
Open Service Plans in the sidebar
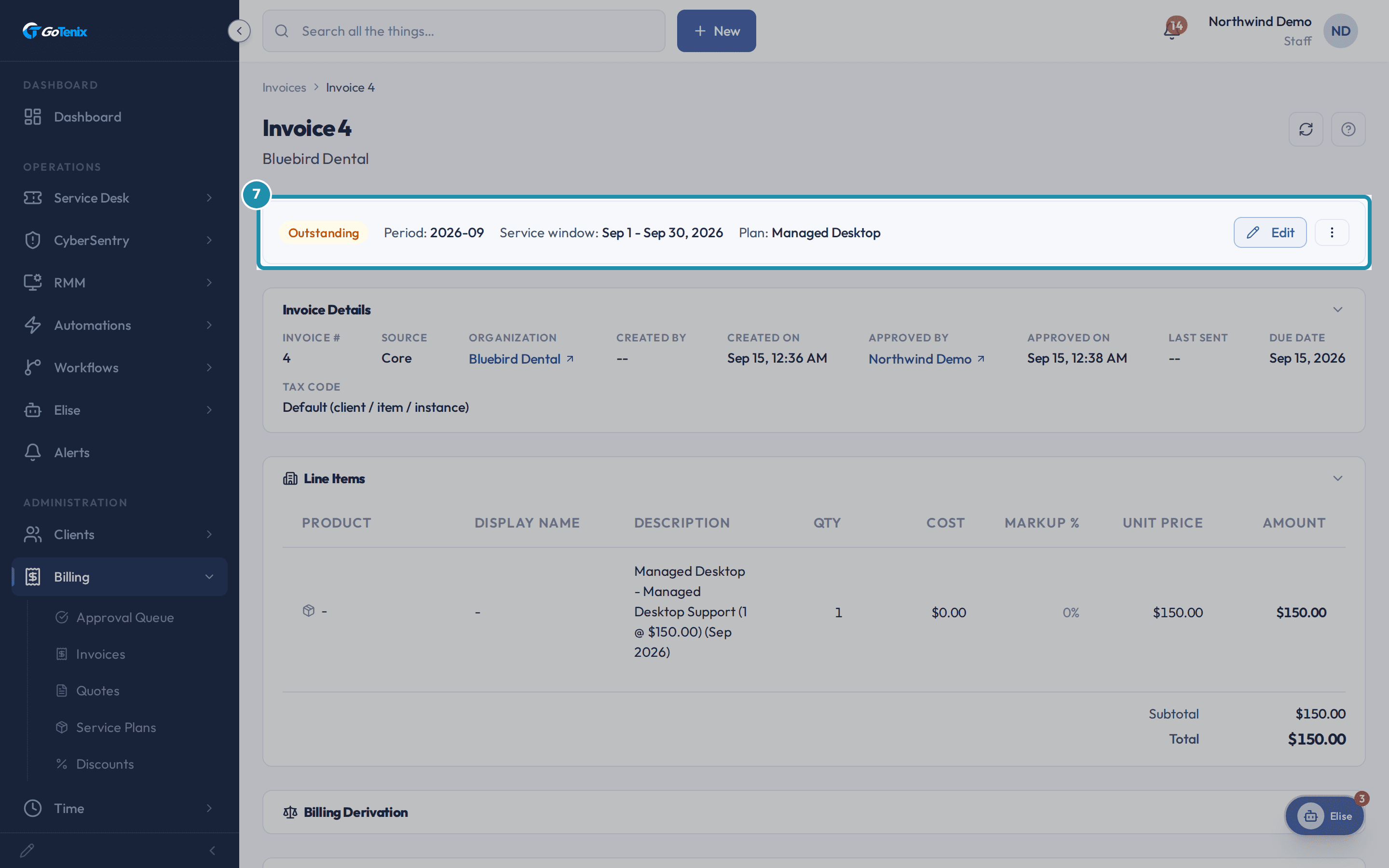[116, 728]
